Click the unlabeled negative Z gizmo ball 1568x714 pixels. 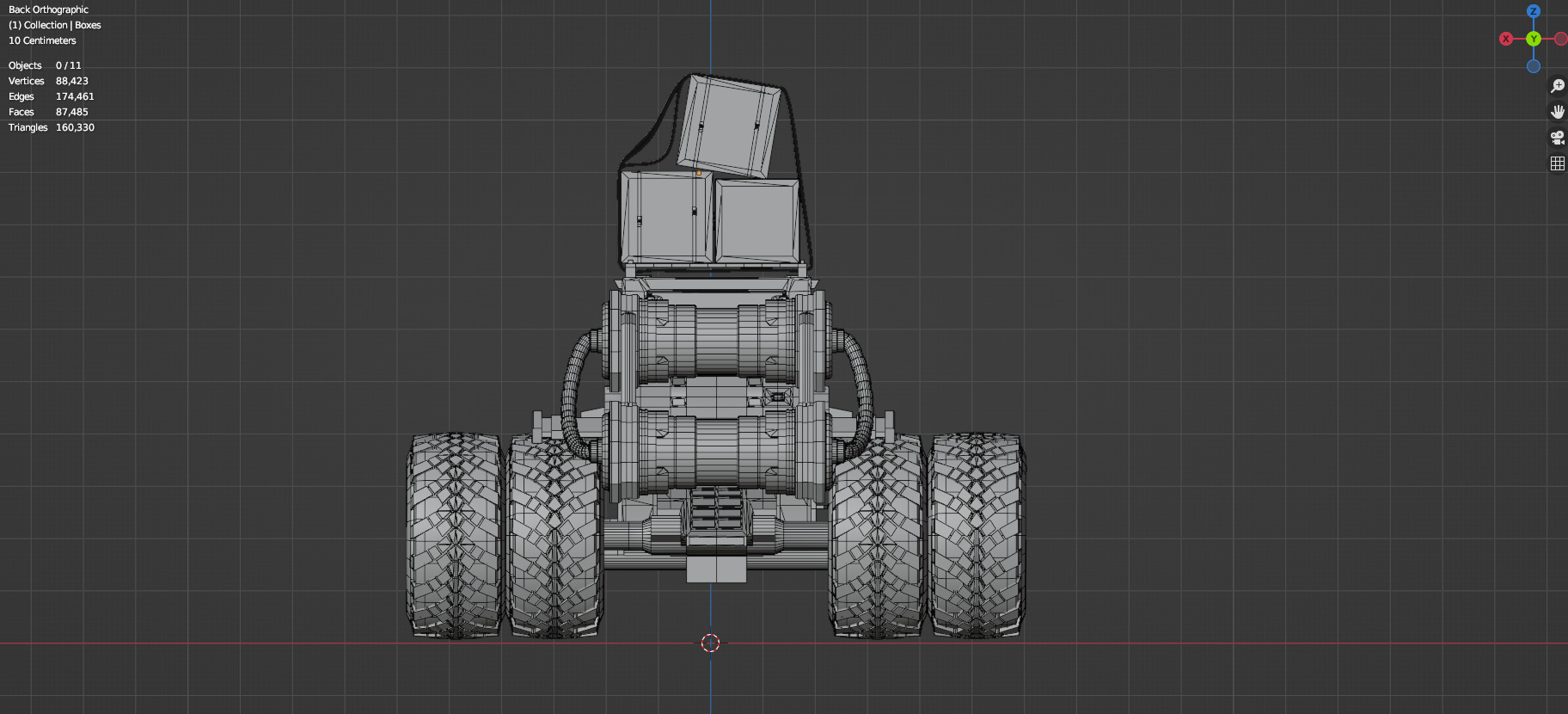pyautogui.click(x=1533, y=66)
